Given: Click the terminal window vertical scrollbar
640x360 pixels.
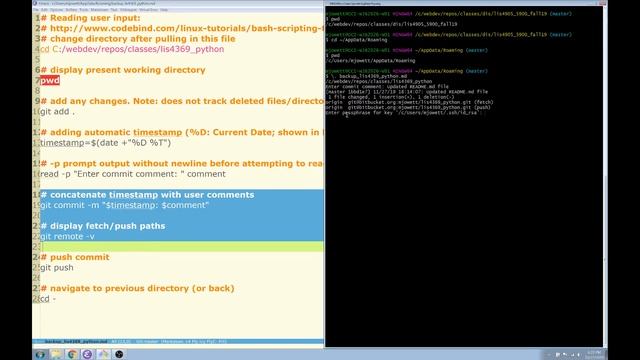Looking at the screenshot, I should pyautogui.click(x=605, y=176).
